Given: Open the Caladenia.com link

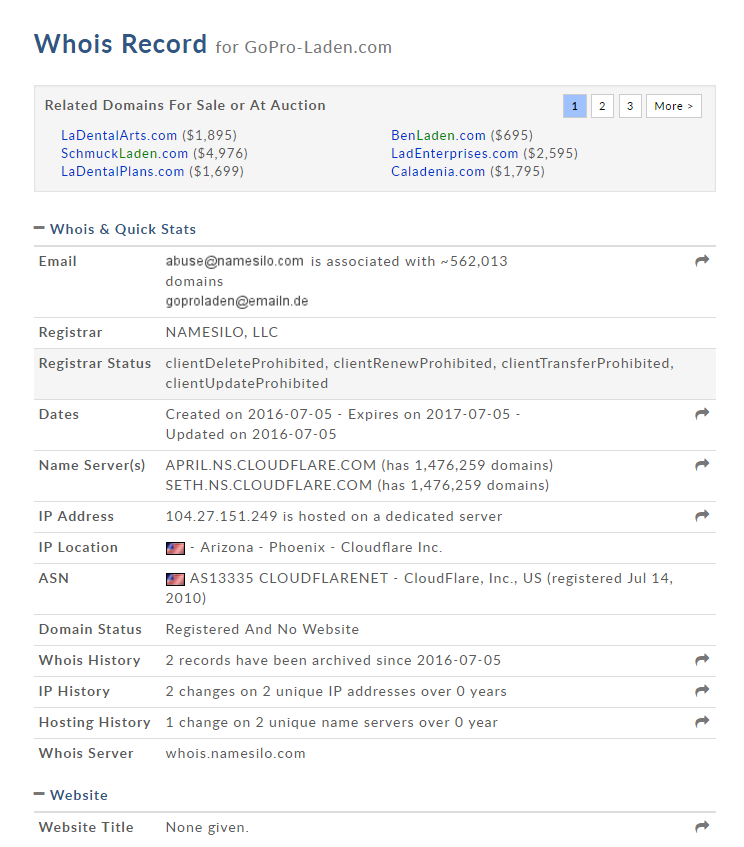Looking at the screenshot, I should pos(438,171).
